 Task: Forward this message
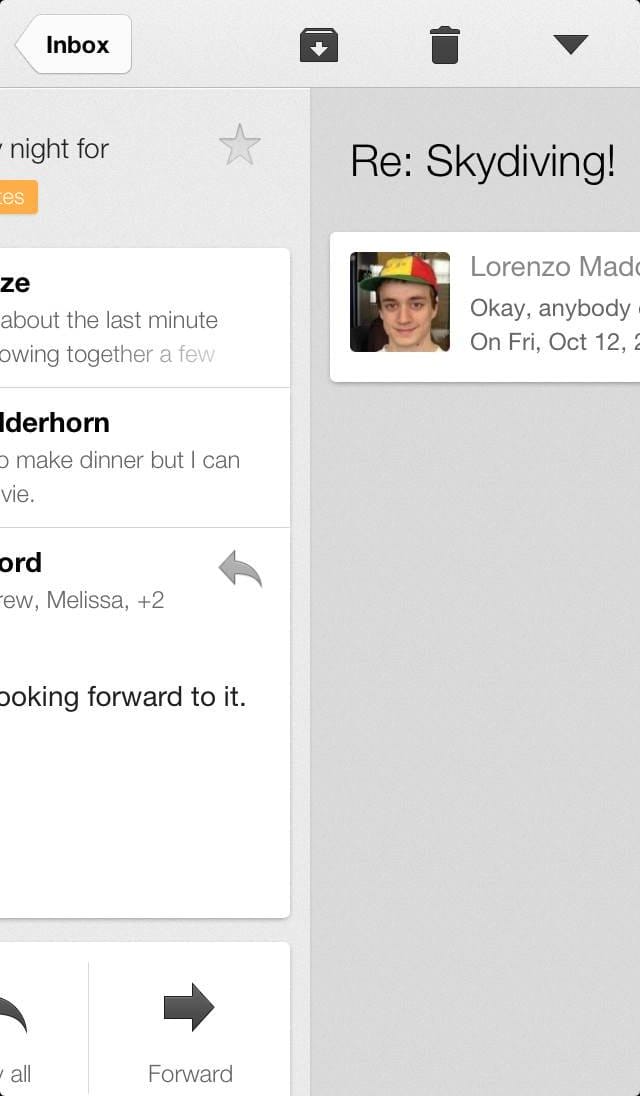point(190,1030)
